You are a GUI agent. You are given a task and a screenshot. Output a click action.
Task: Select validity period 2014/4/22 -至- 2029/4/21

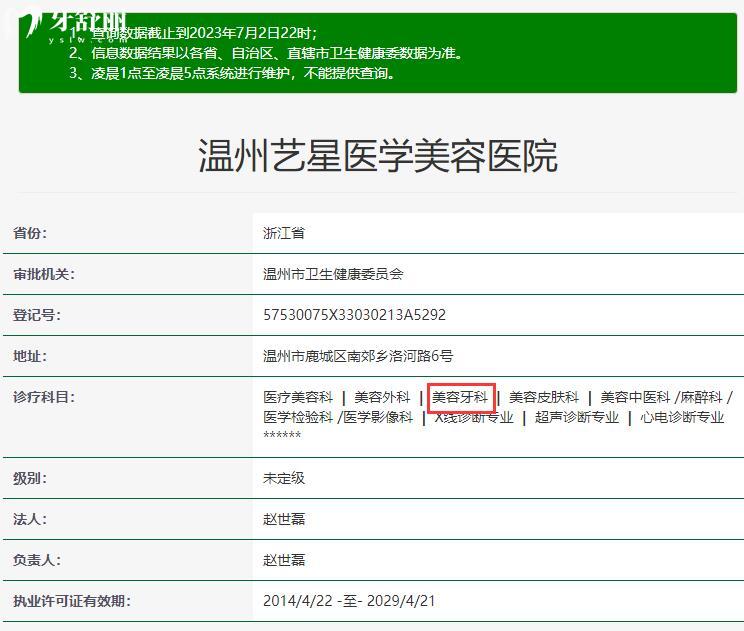coord(349,601)
